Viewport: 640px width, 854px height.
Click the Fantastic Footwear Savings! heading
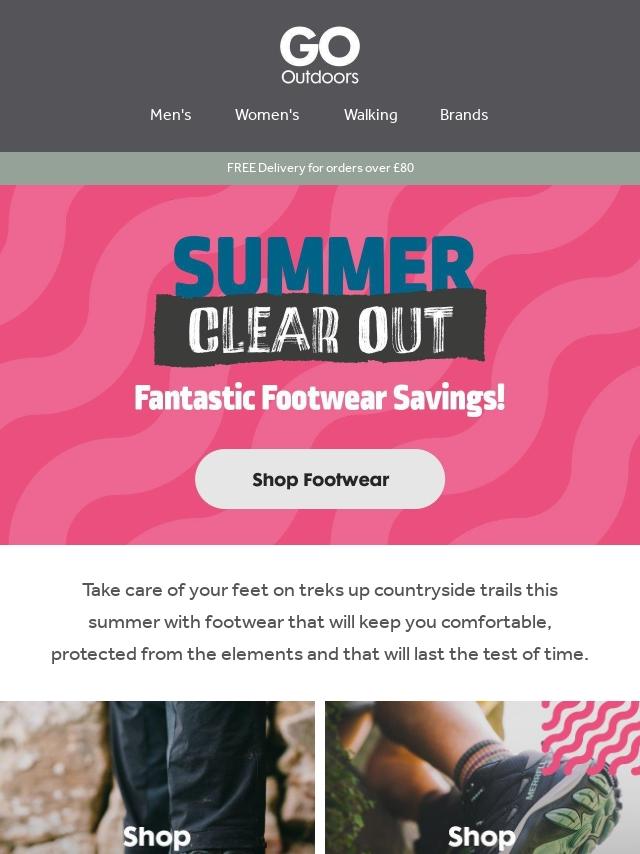pyautogui.click(x=320, y=398)
